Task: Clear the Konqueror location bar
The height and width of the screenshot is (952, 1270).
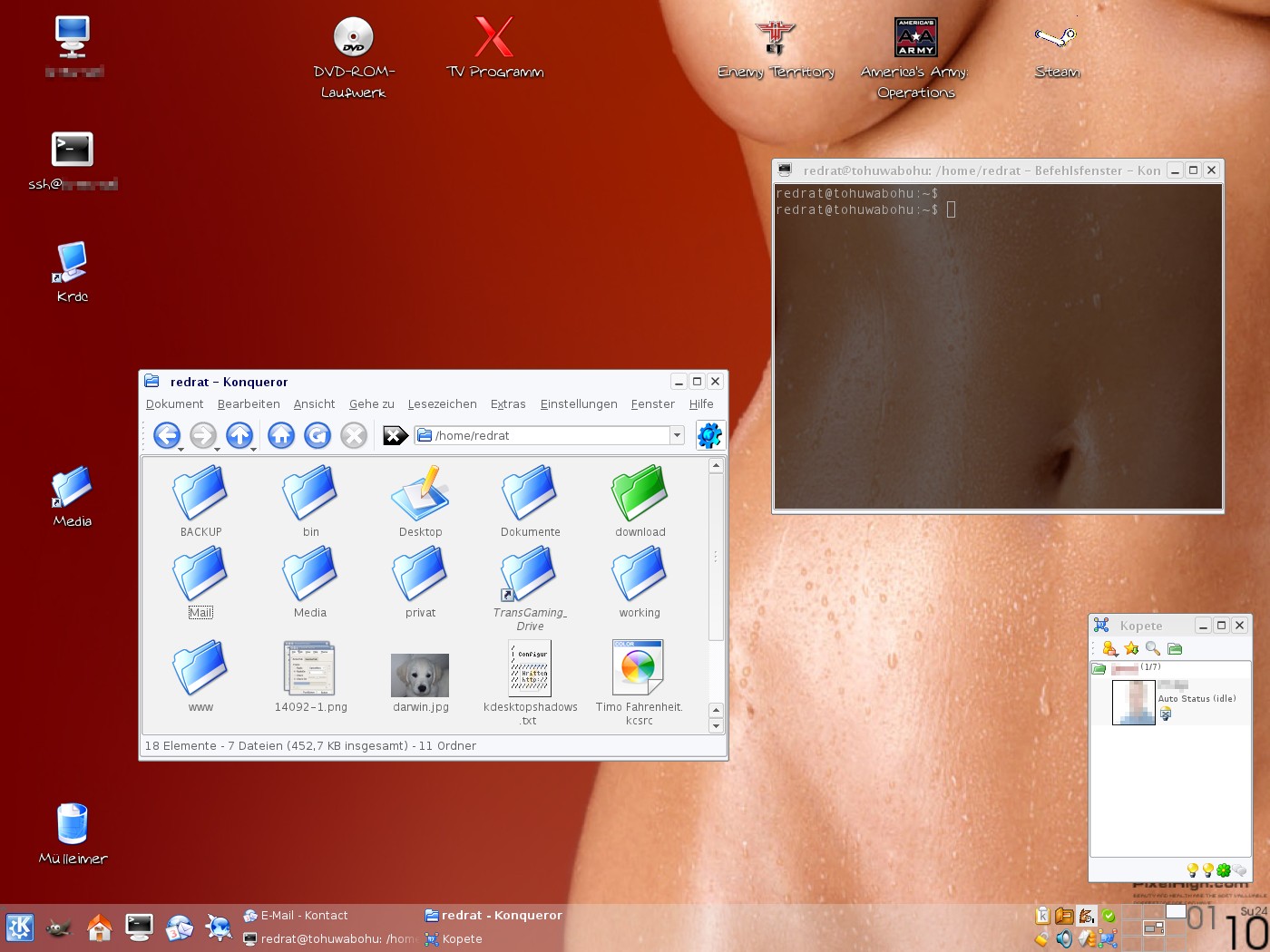Action: pyautogui.click(x=395, y=436)
